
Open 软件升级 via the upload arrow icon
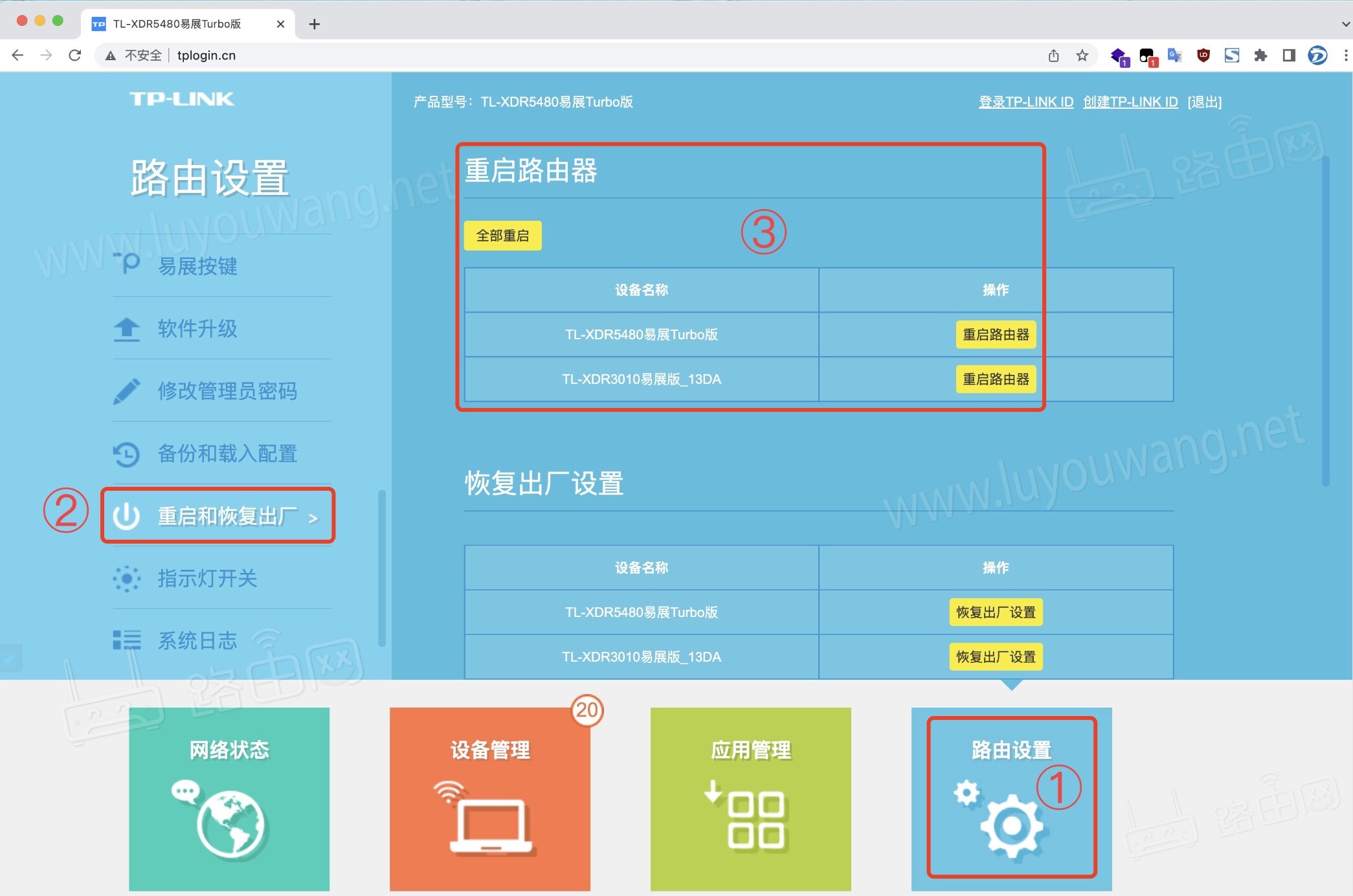[126, 329]
